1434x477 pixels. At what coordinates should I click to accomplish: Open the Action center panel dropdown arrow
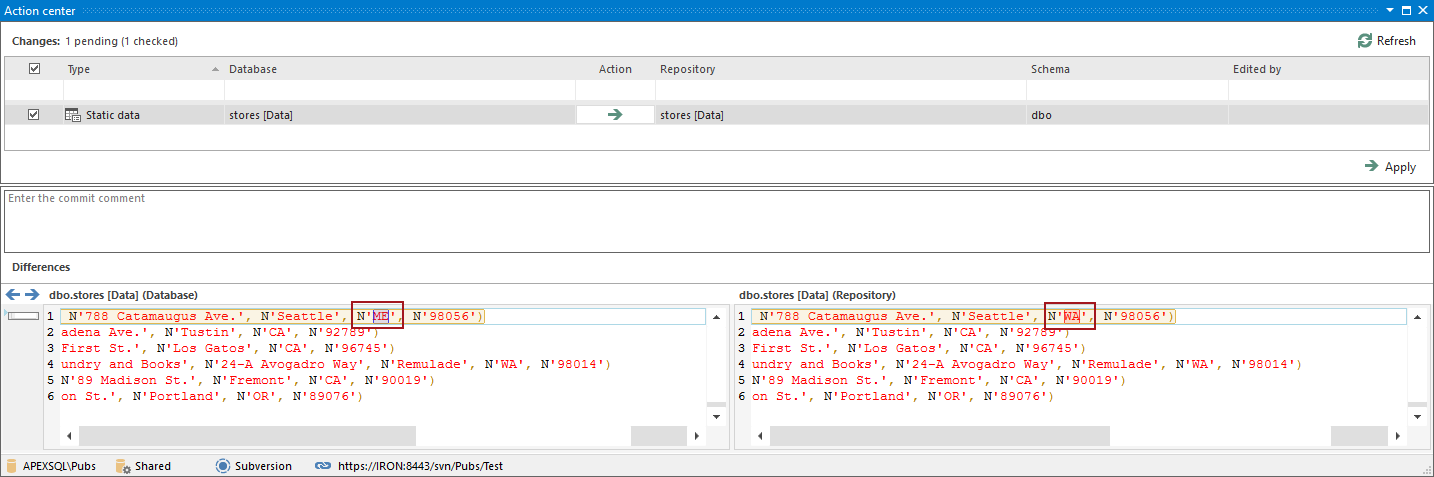click(x=1389, y=10)
